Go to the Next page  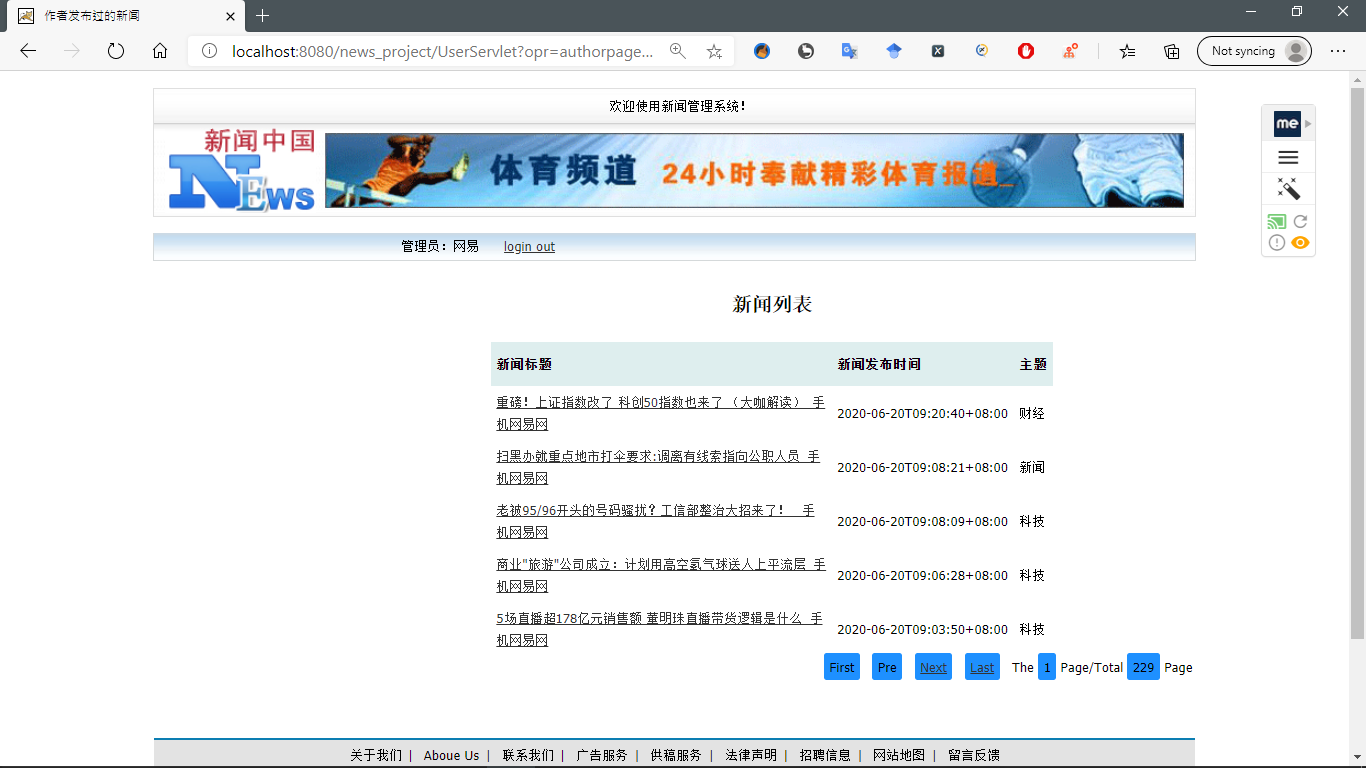coord(933,667)
